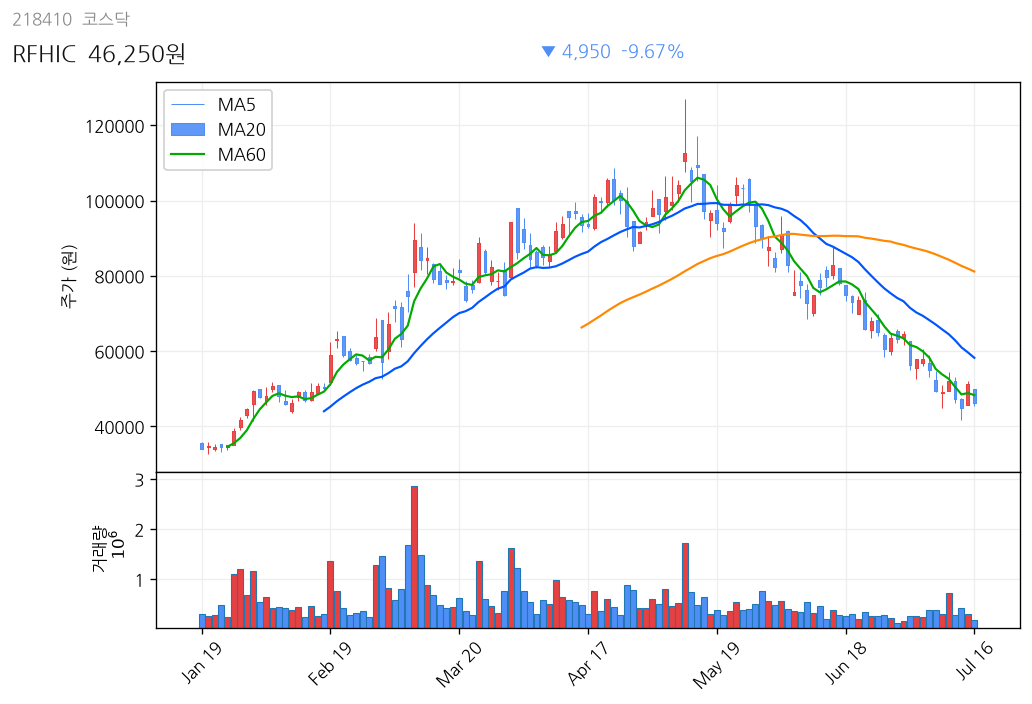Click the May 19 date label
Viewport: 1032px width, 704px height.
(716, 665)
